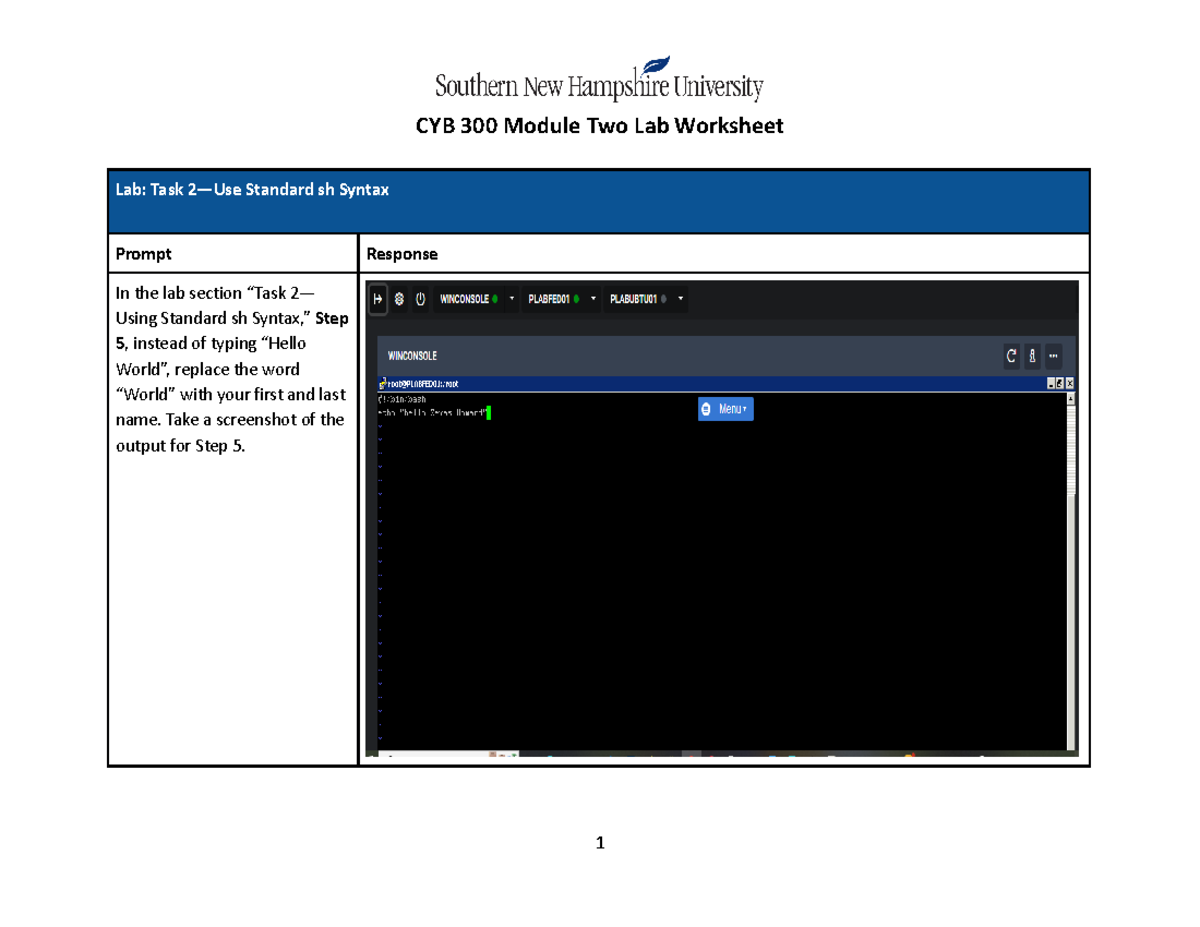Click the collapse sidebar arrow icon
The height and width of the screenshot is (927, 1200).
click(x=379, y=299)
